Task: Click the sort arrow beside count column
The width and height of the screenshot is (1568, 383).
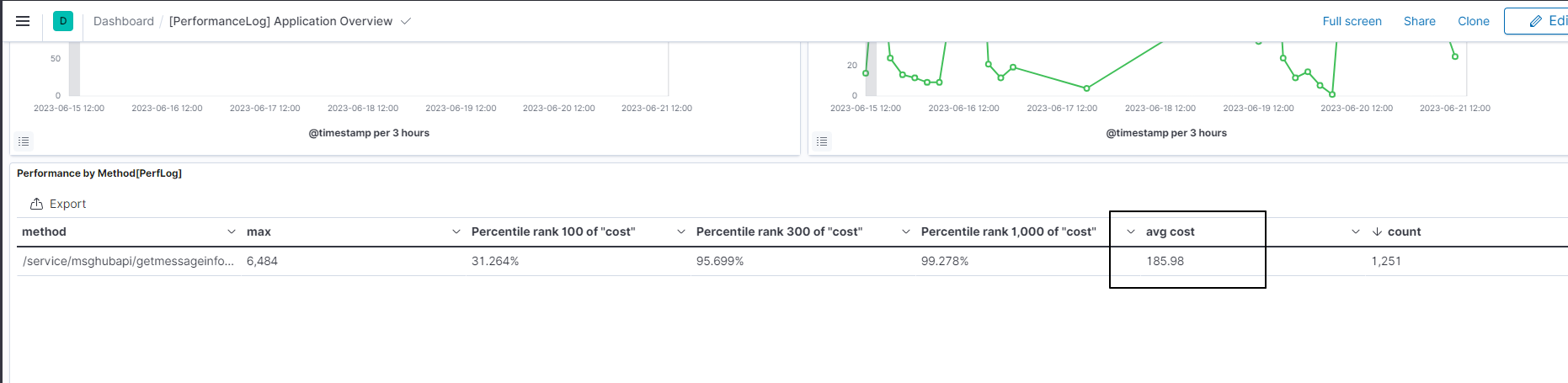Action: click(x=1377, y=231)
